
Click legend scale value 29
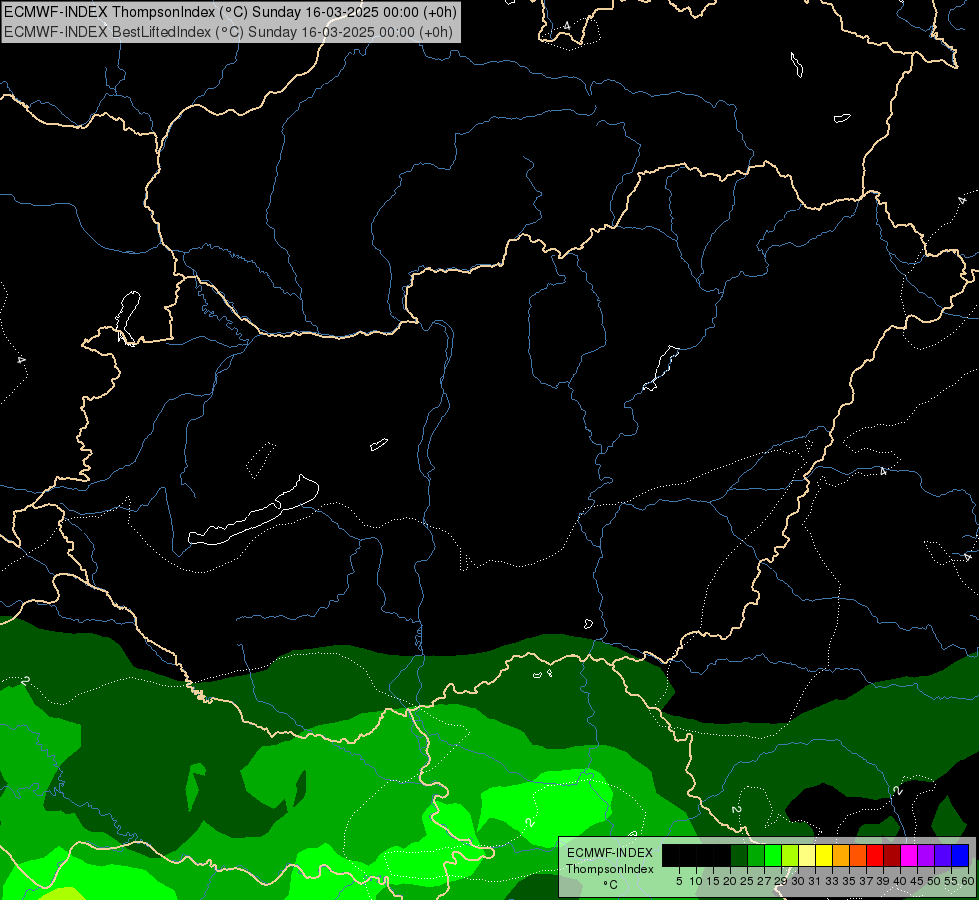point(780,881)
